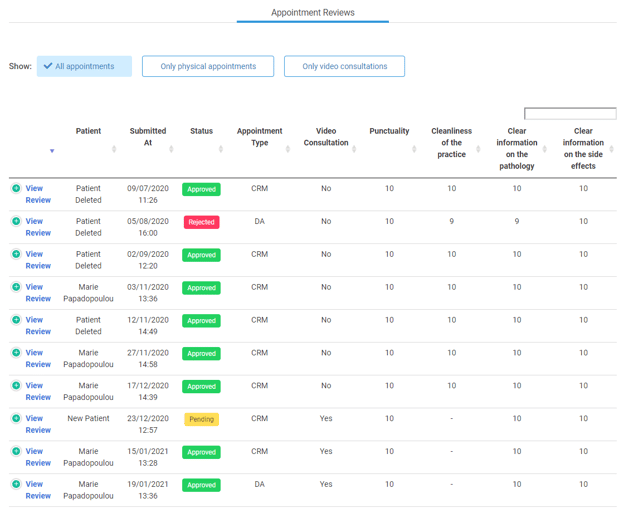Click plus icon on 12/11/2020 review row
This screenshot has height=508, width=624.
[x=16, y=320]
